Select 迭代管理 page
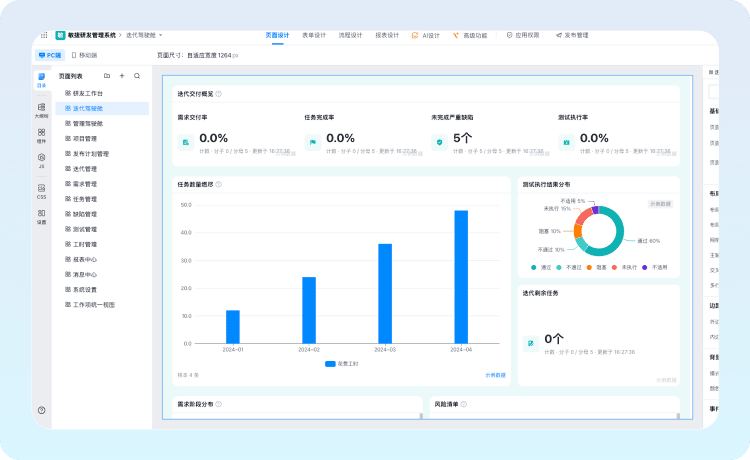This screenshot has height=460, width=750. [102, 169]
